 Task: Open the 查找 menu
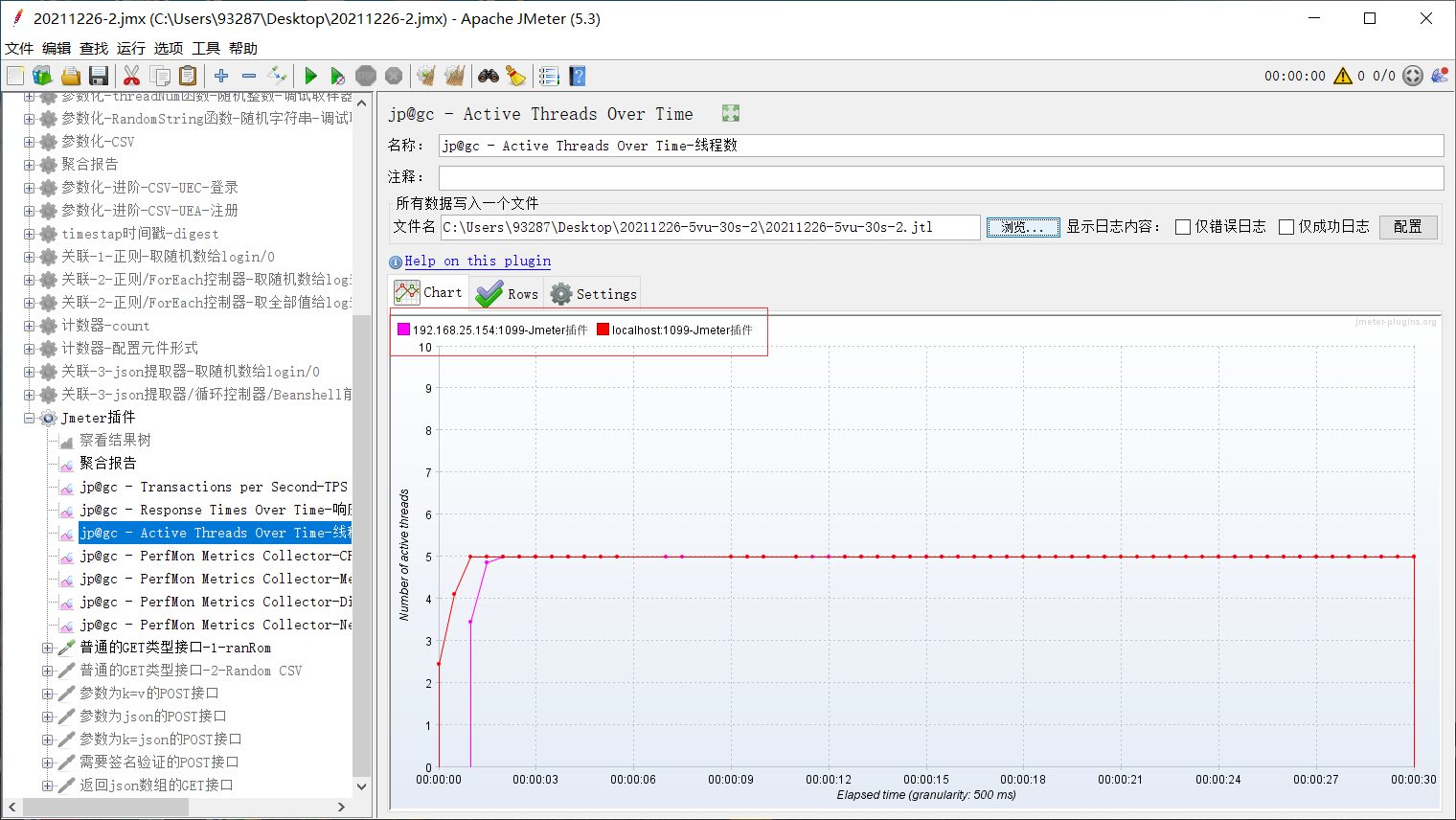click(94, 48)
